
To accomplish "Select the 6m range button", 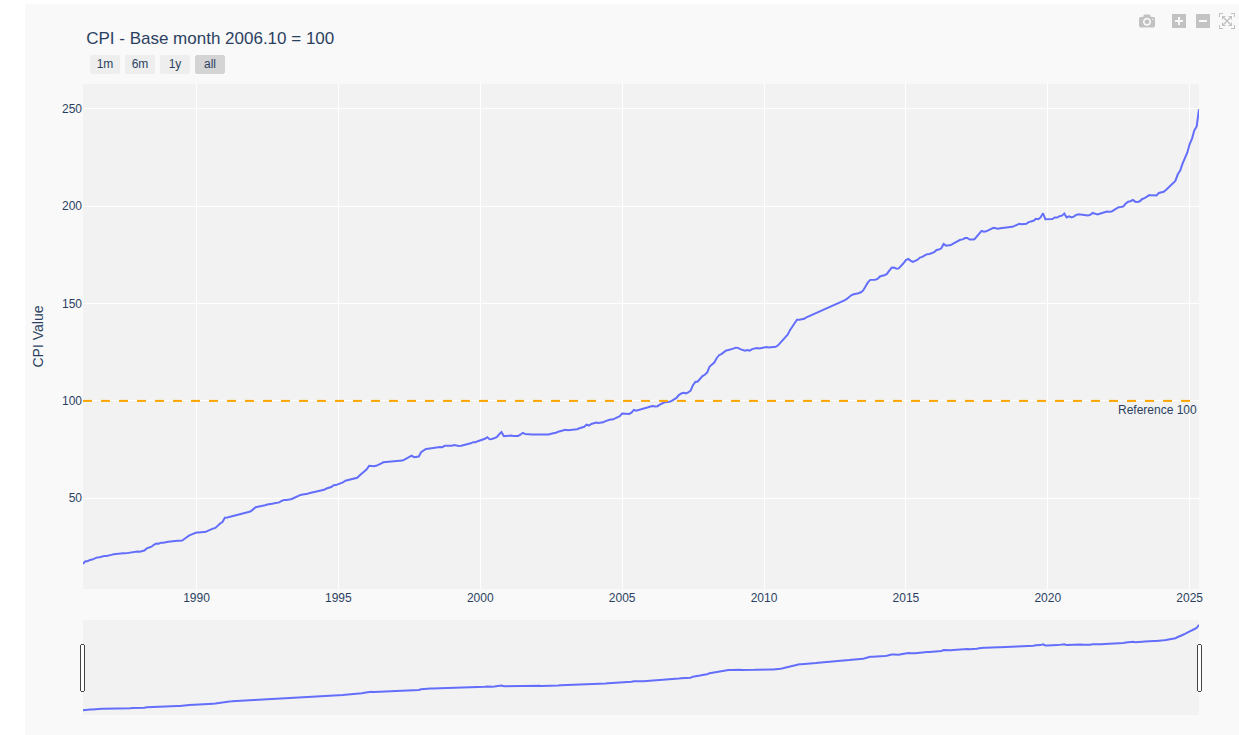I will (x=140, y=64).
